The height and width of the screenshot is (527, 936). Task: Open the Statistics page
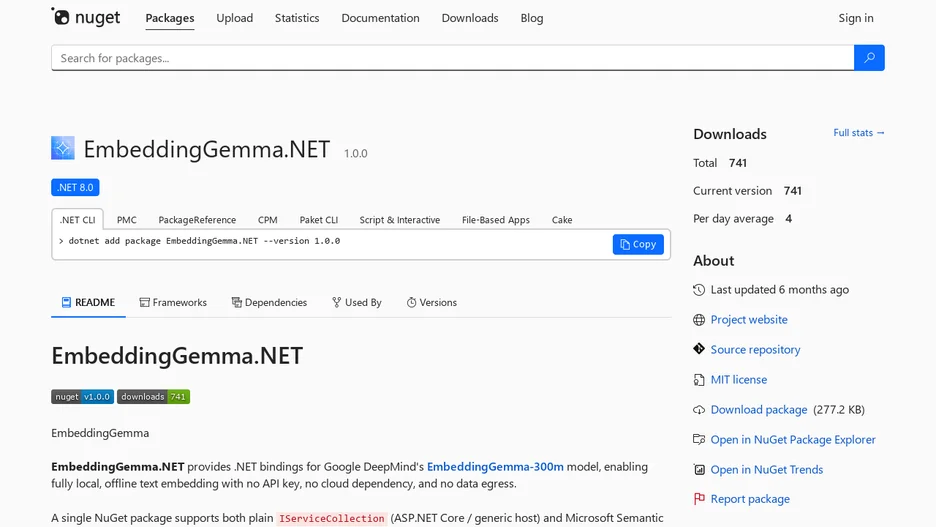click(297, 18)
